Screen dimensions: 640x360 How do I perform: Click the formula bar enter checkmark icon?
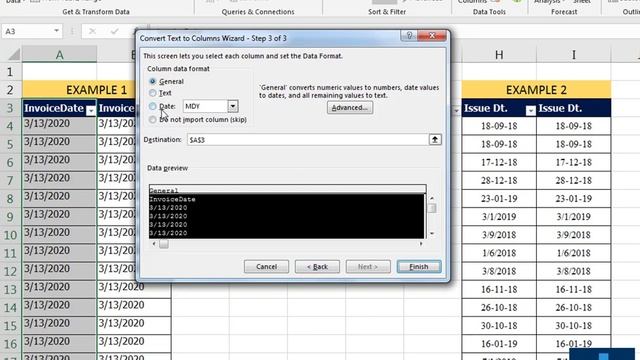tap(115, 31)
